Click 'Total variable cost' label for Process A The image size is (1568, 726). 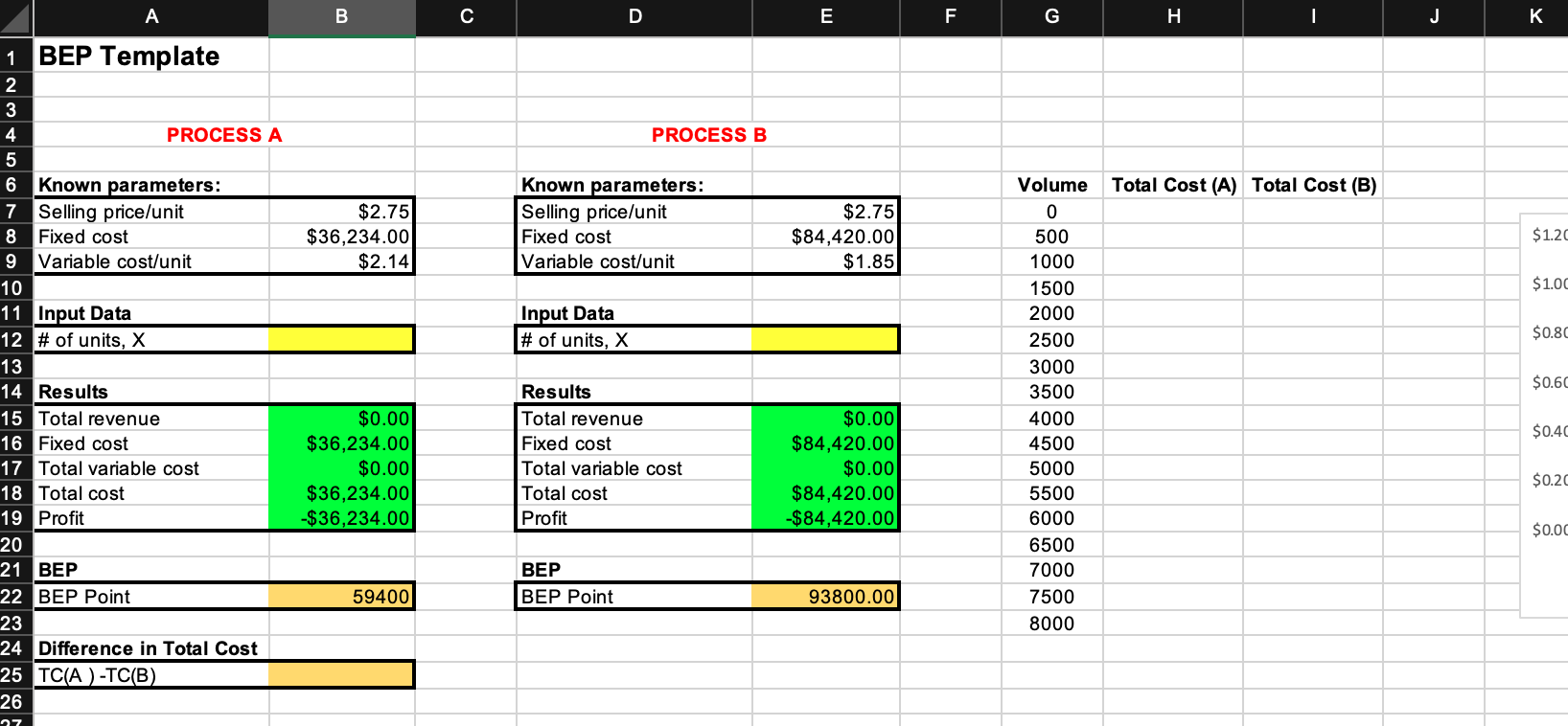click(x=119, y=468)
